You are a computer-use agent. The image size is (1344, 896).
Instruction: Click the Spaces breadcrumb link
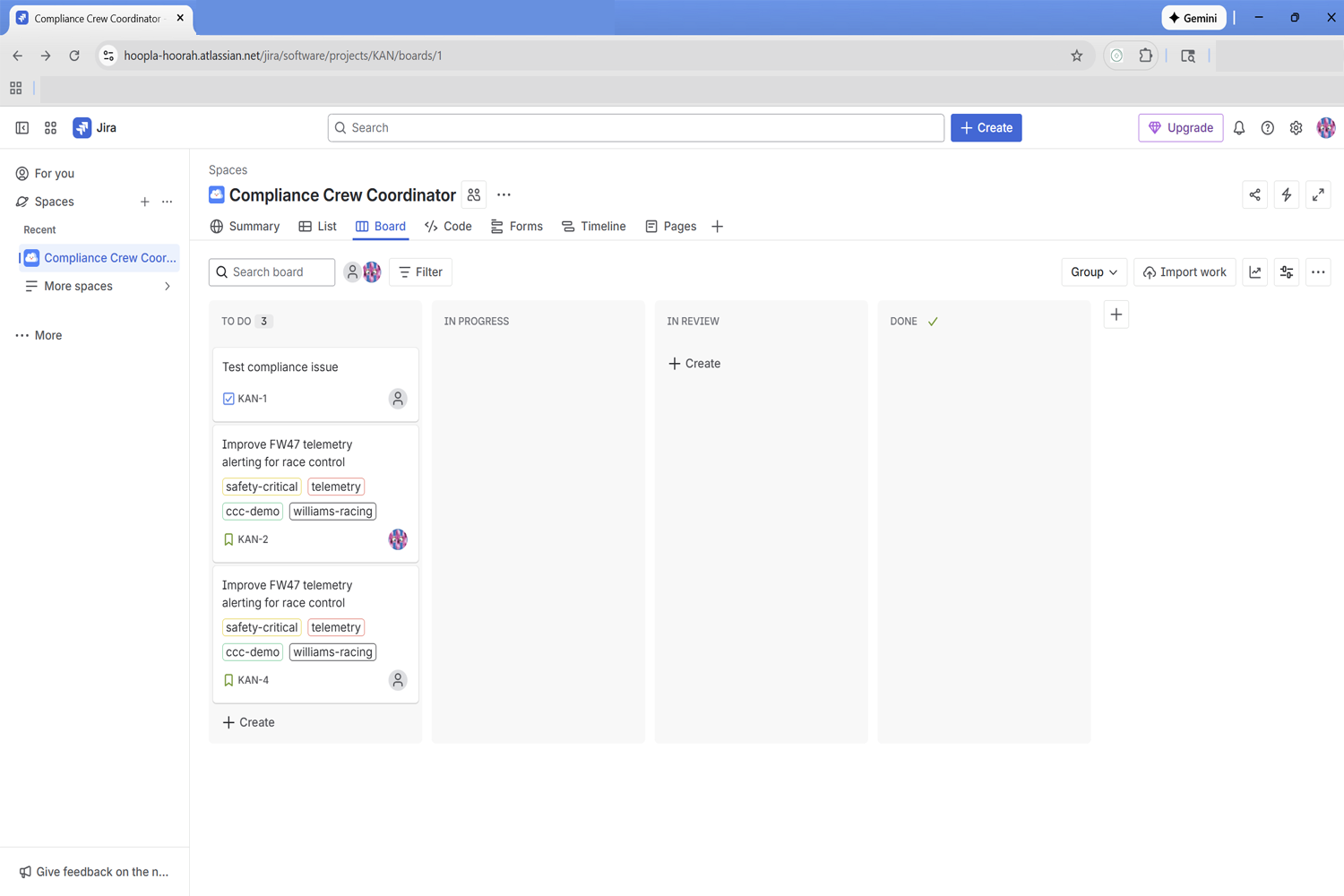(228, 170)
